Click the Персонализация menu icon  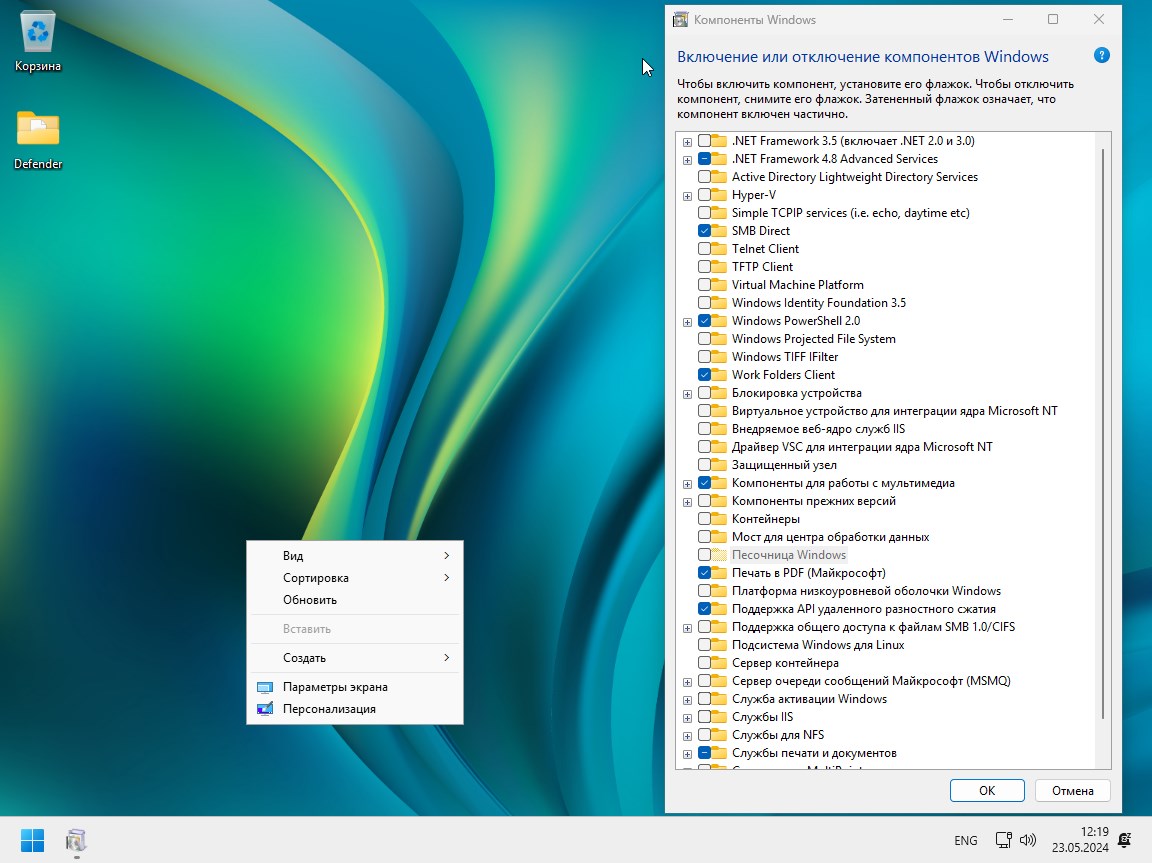[264, 709]
